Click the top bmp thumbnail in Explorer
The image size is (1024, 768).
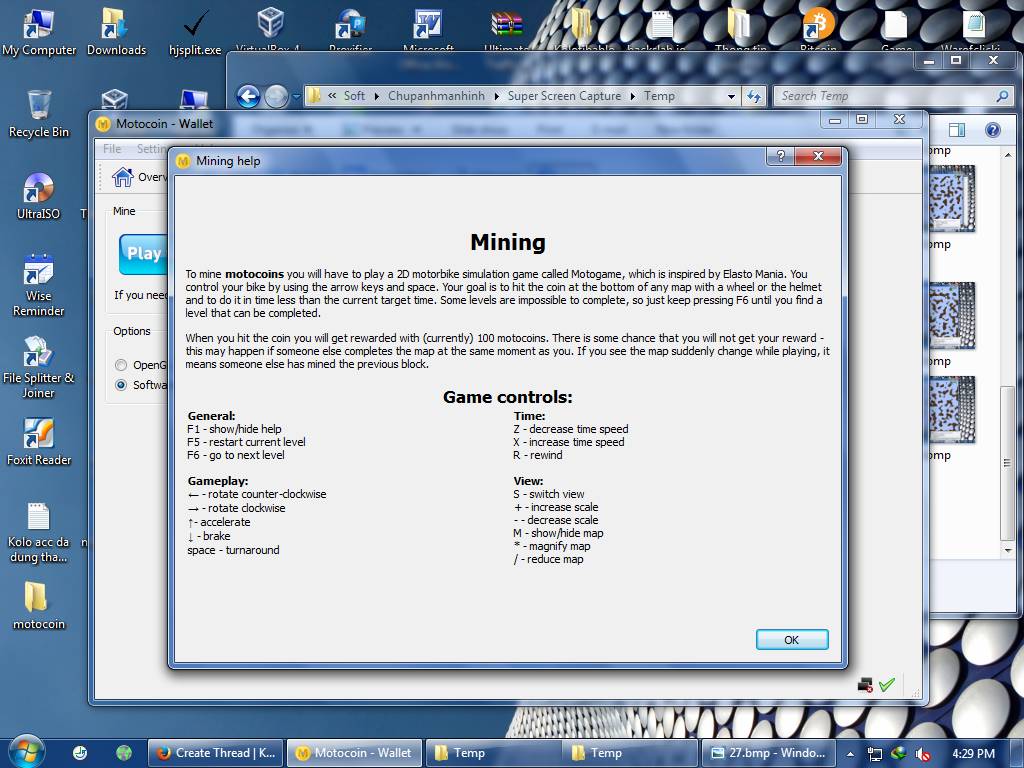click(x=952, y=199)
